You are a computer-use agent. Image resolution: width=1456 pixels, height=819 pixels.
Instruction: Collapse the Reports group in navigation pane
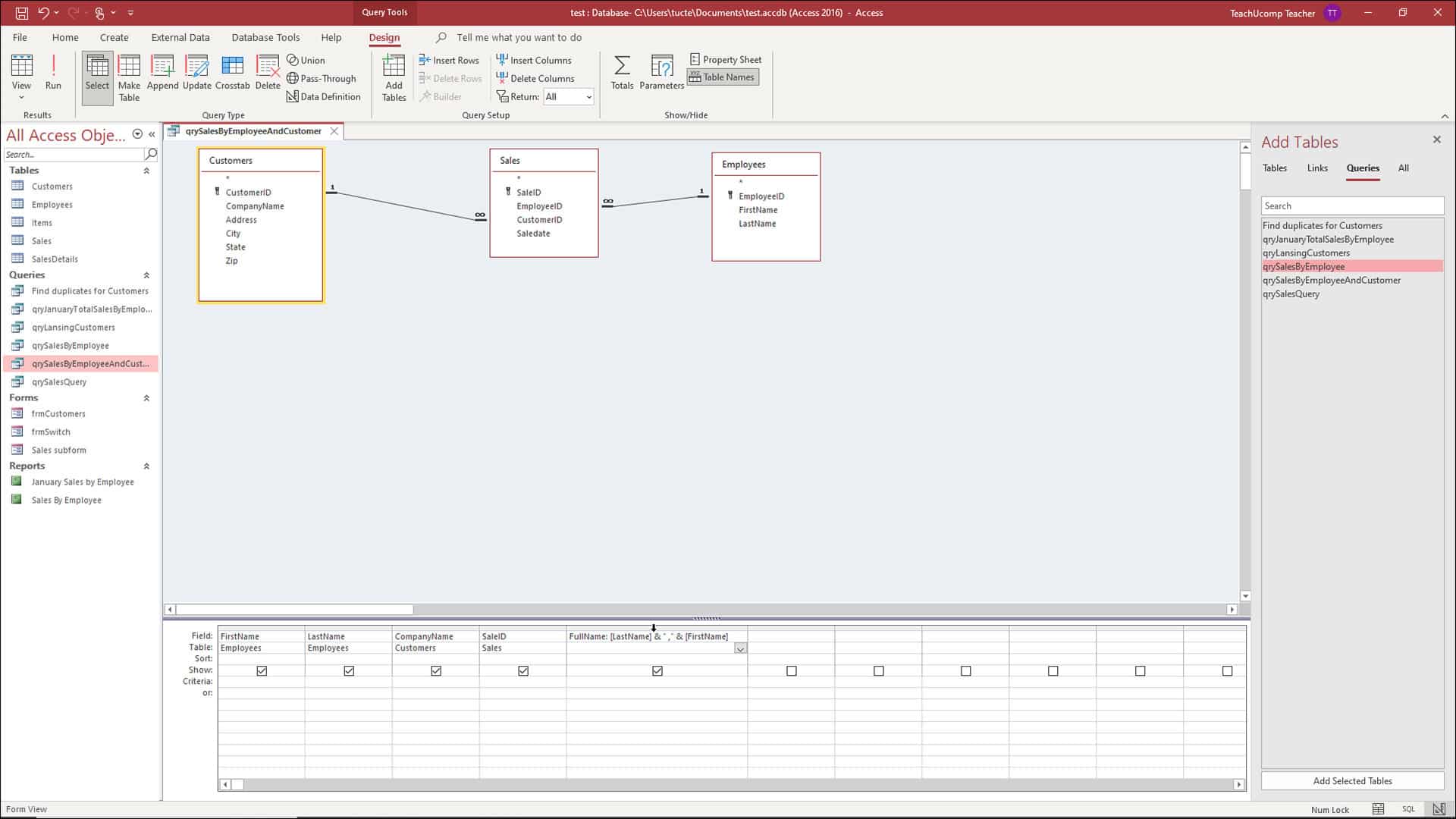(x=146, y=466)
